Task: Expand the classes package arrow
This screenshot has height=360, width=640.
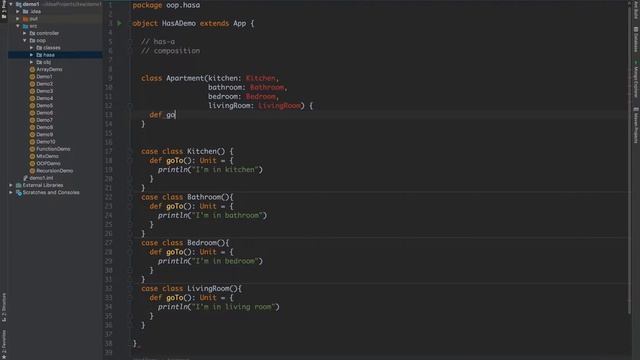Action: pos(31,48)
